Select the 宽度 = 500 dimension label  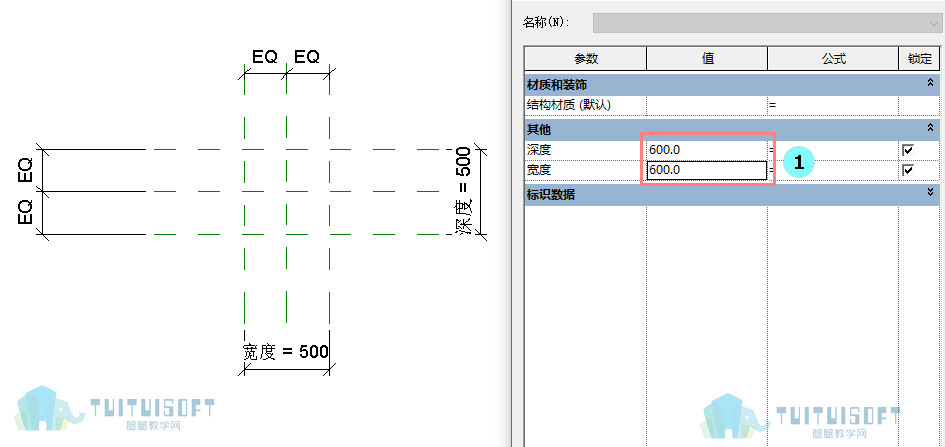pos(286,351)
